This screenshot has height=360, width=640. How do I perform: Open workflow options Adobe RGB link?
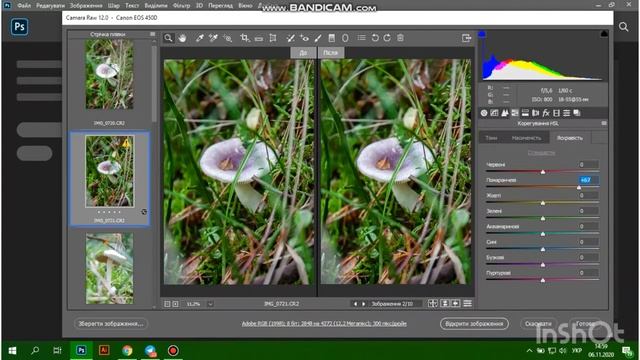click(324, 324)
